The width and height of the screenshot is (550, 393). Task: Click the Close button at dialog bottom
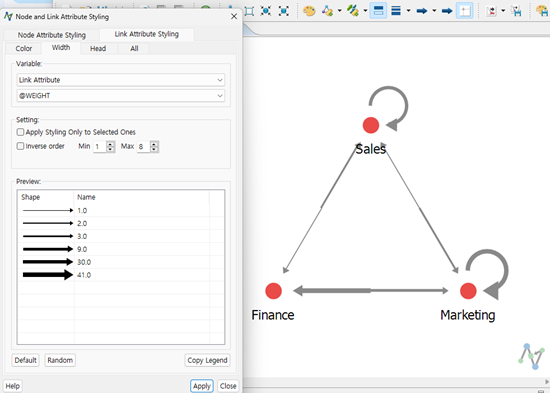228,386
